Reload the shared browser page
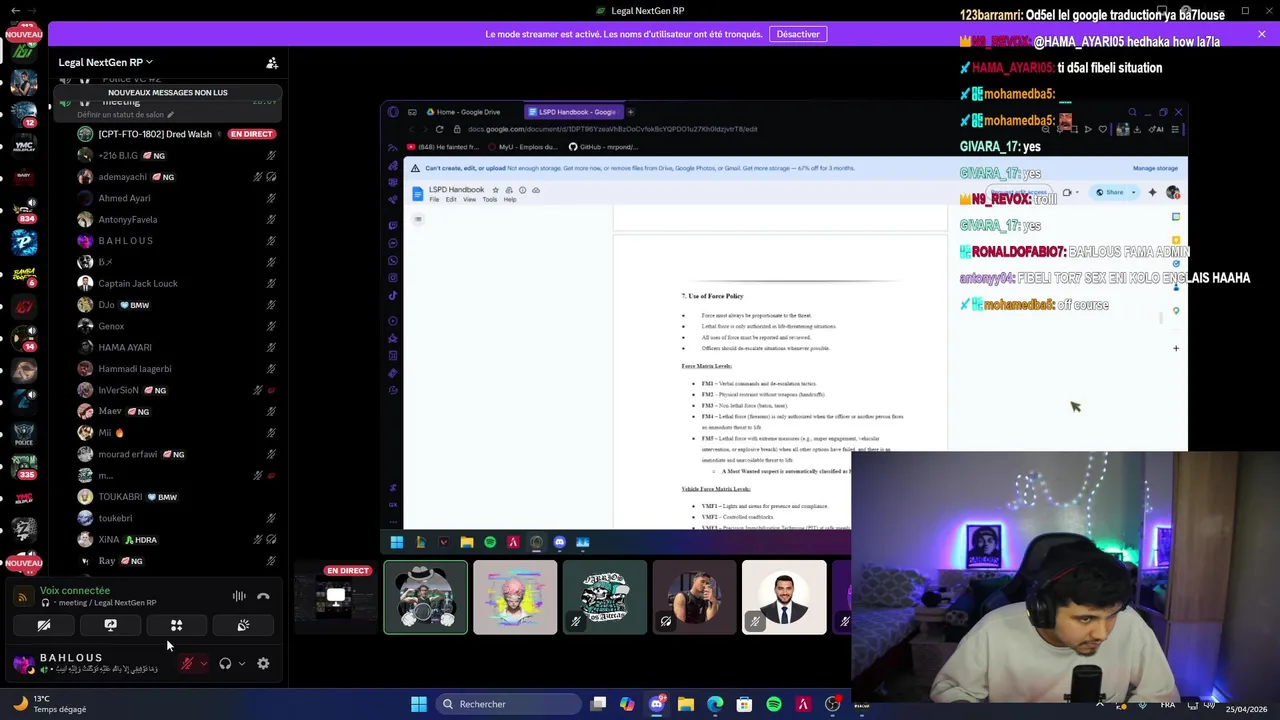The width and height of the screenshot is (1280, 720). [439, 129]
